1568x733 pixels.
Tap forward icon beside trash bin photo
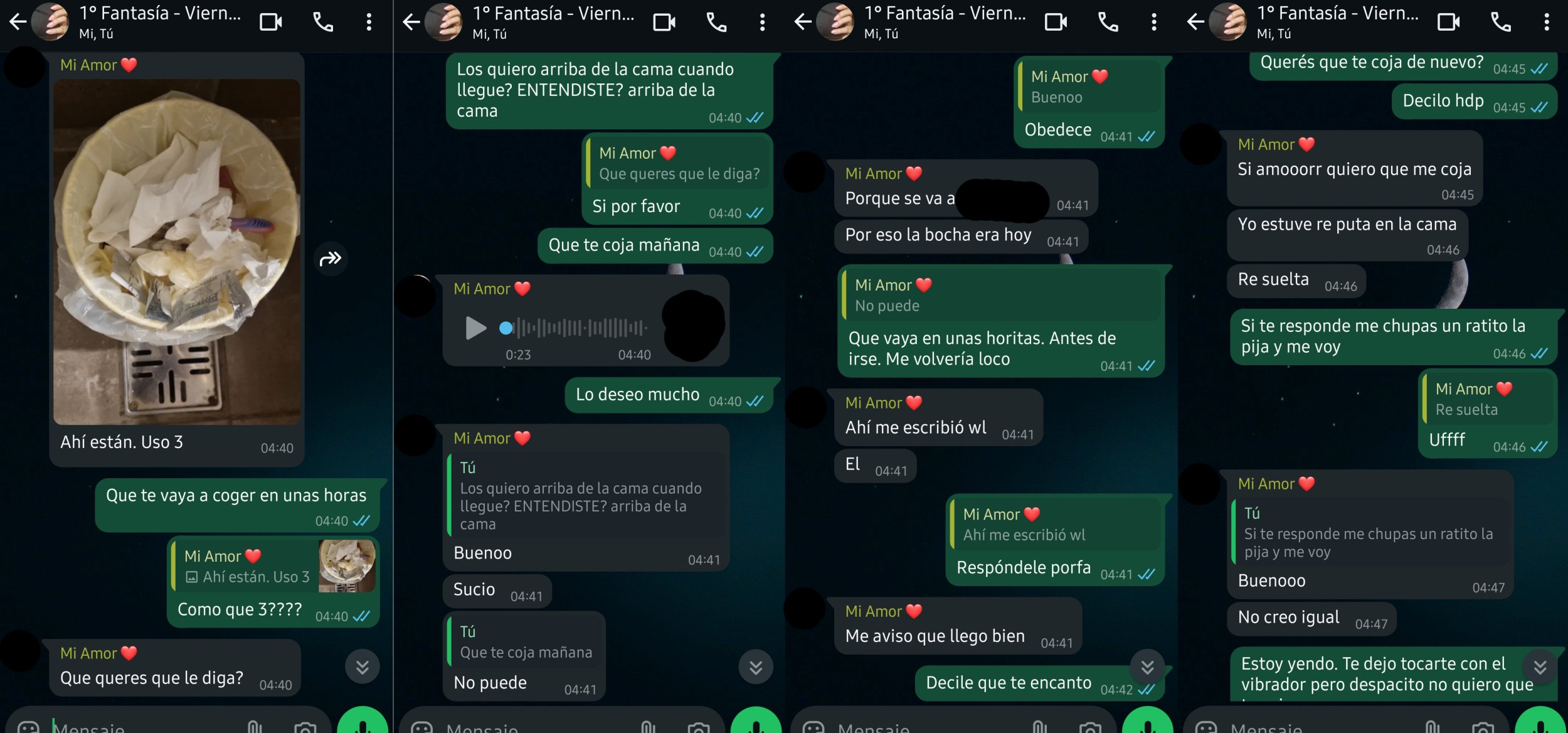(331, 259)
